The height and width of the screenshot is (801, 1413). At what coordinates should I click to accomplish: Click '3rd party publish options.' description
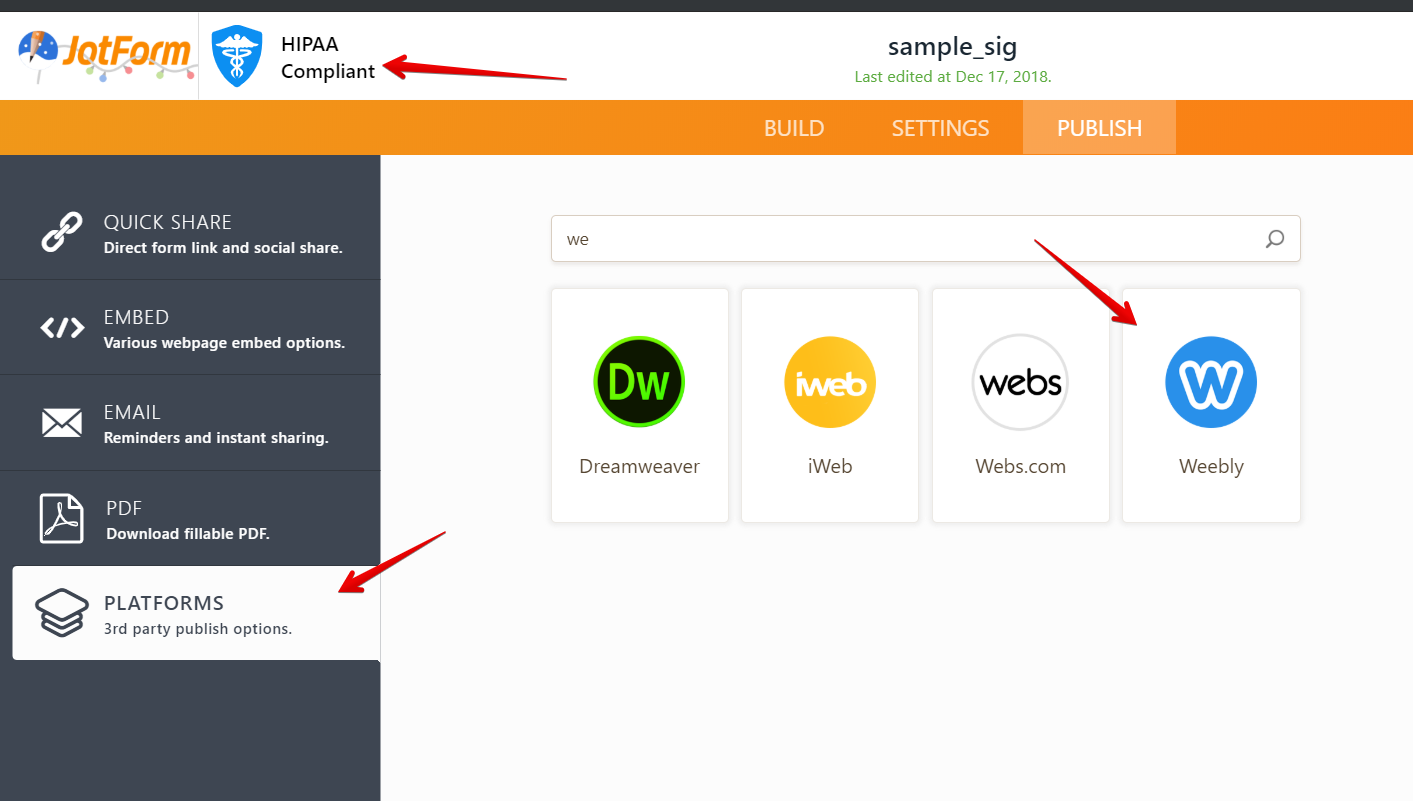[x=198, y=630]
